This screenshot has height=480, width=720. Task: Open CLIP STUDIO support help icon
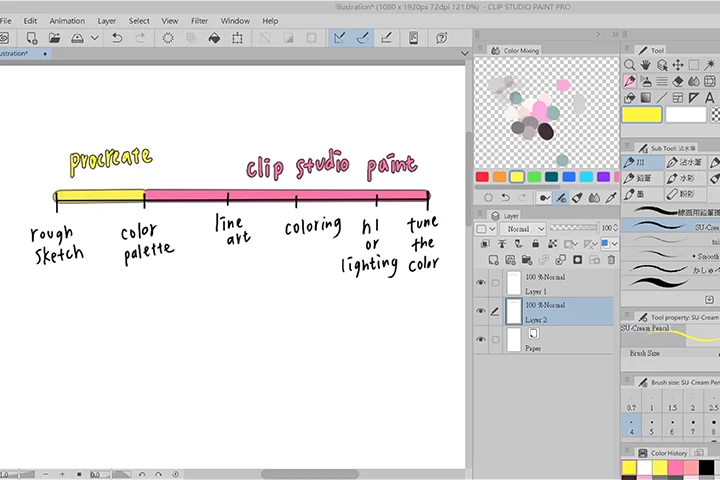442,38
